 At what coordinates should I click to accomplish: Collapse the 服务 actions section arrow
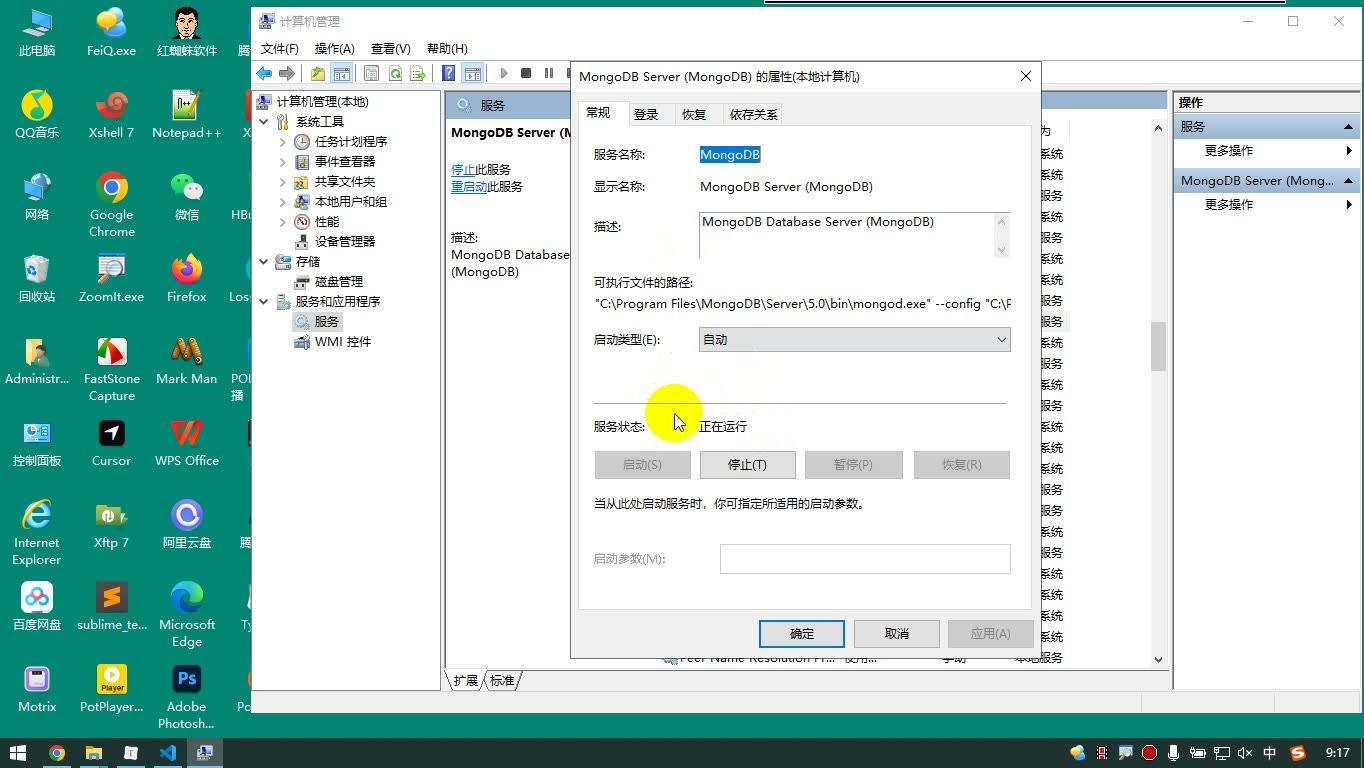(1348, 127)
